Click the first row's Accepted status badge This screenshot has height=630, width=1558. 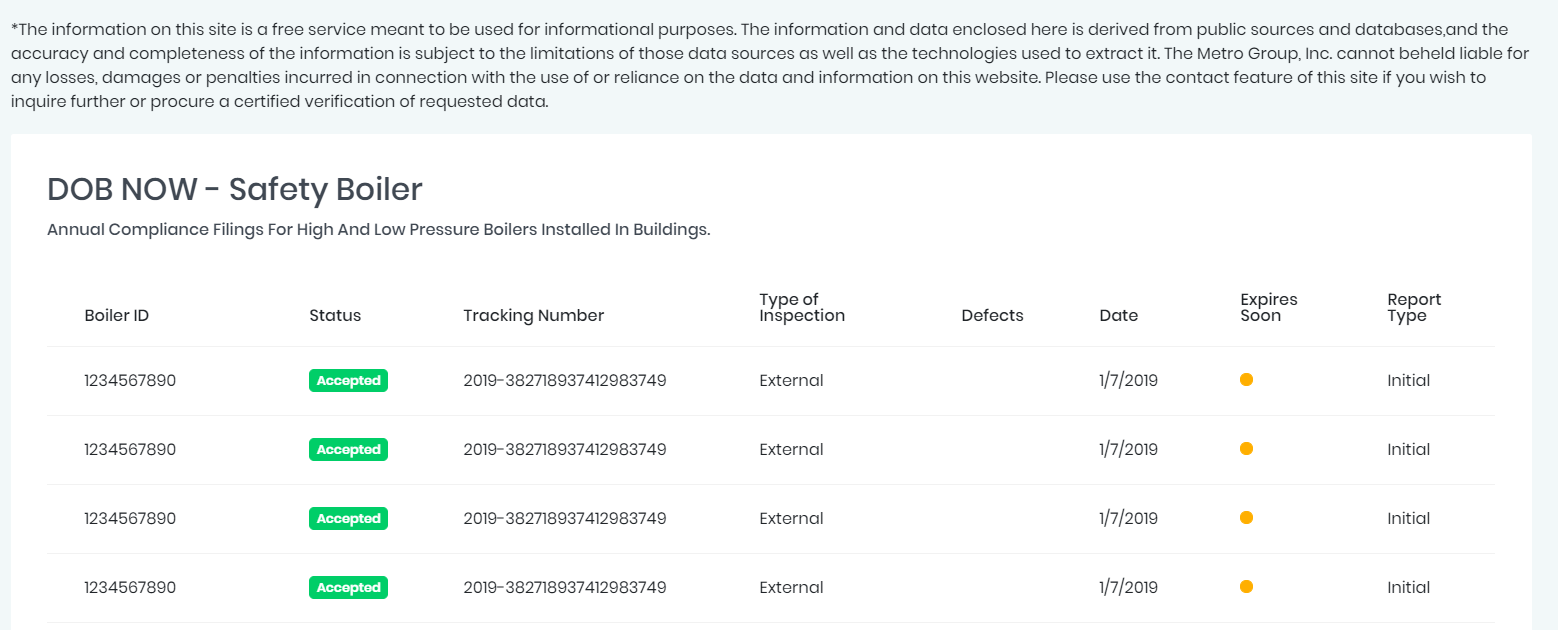click(348, 381)
